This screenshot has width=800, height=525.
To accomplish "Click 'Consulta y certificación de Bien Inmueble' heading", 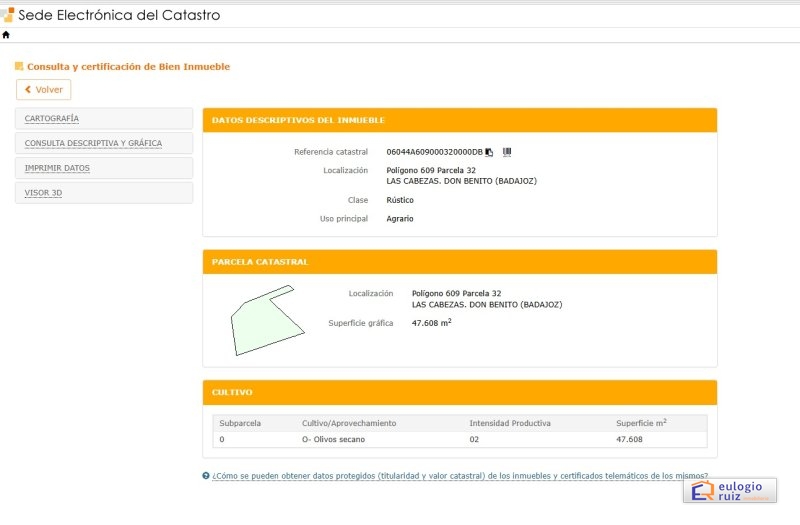I will pyautogui.click(x=129, y=67).
